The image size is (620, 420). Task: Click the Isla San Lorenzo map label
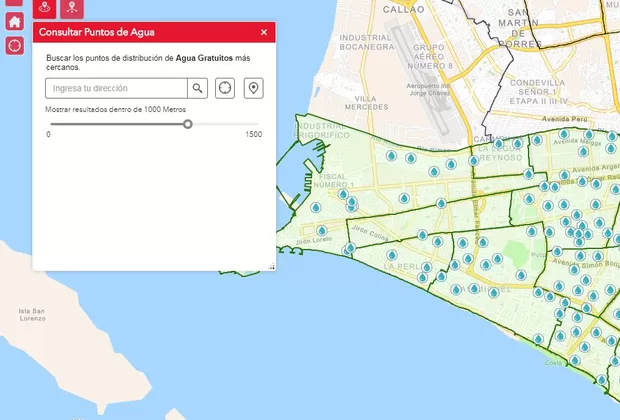pos(32,313)
